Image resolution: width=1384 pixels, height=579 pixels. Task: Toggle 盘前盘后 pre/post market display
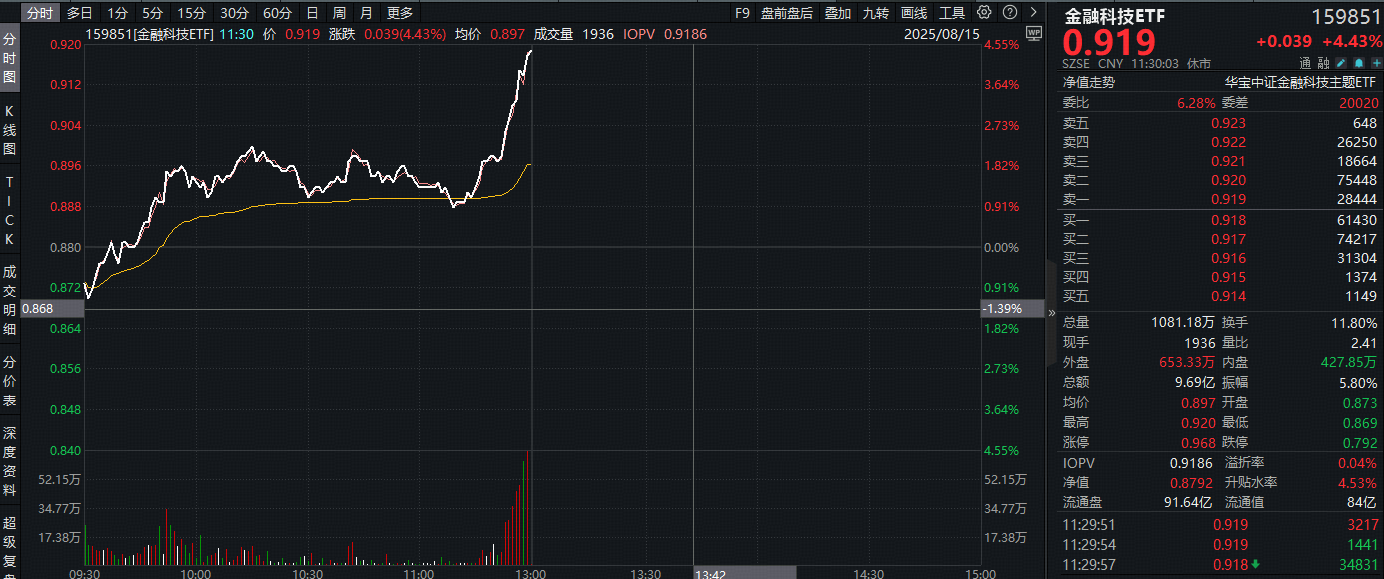(786, 13)
